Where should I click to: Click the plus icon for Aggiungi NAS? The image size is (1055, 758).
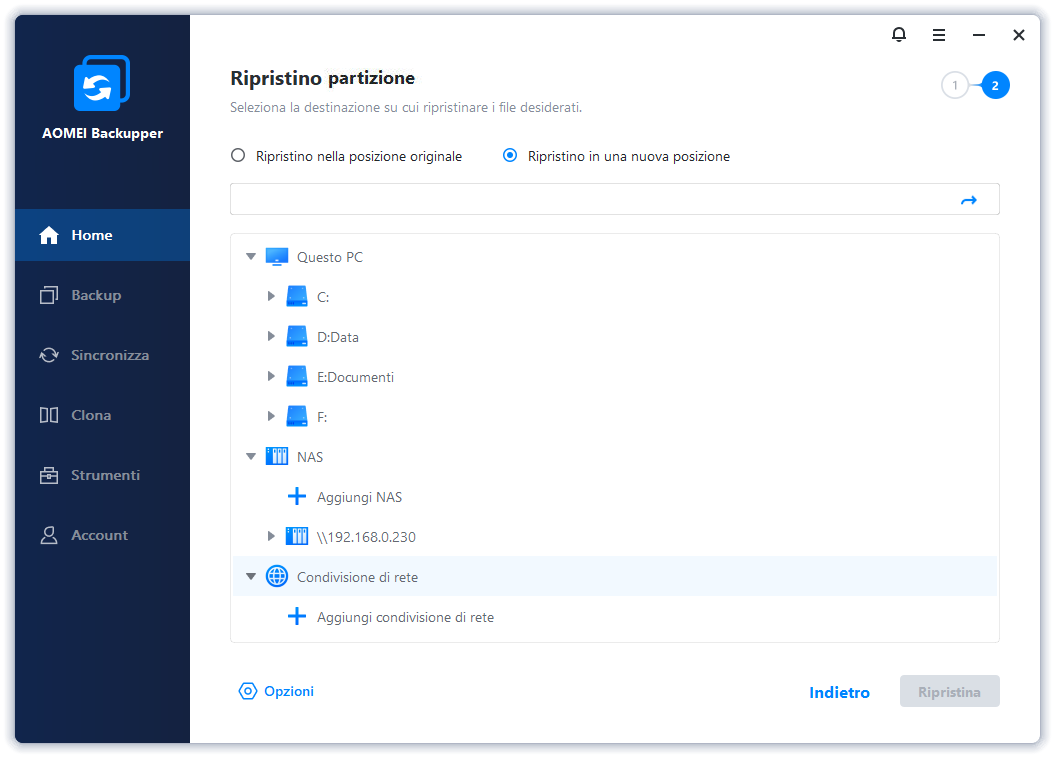[x=297, y=497]
